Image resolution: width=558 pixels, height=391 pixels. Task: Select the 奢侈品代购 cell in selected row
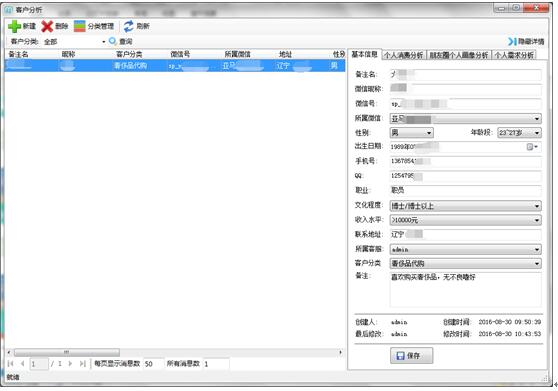tap(130, 66)
